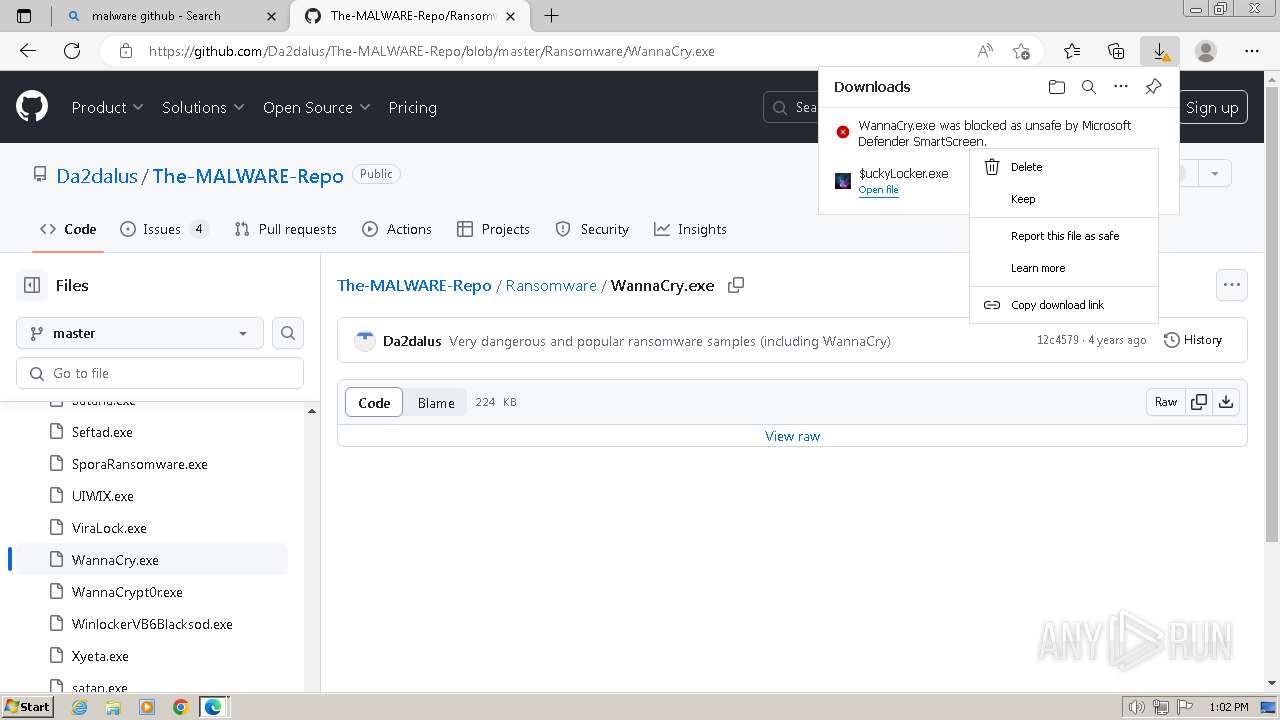Viewport: 1280px width, 720px height.
Task: Open the Projects tab
Action: [x=493, y=229]
